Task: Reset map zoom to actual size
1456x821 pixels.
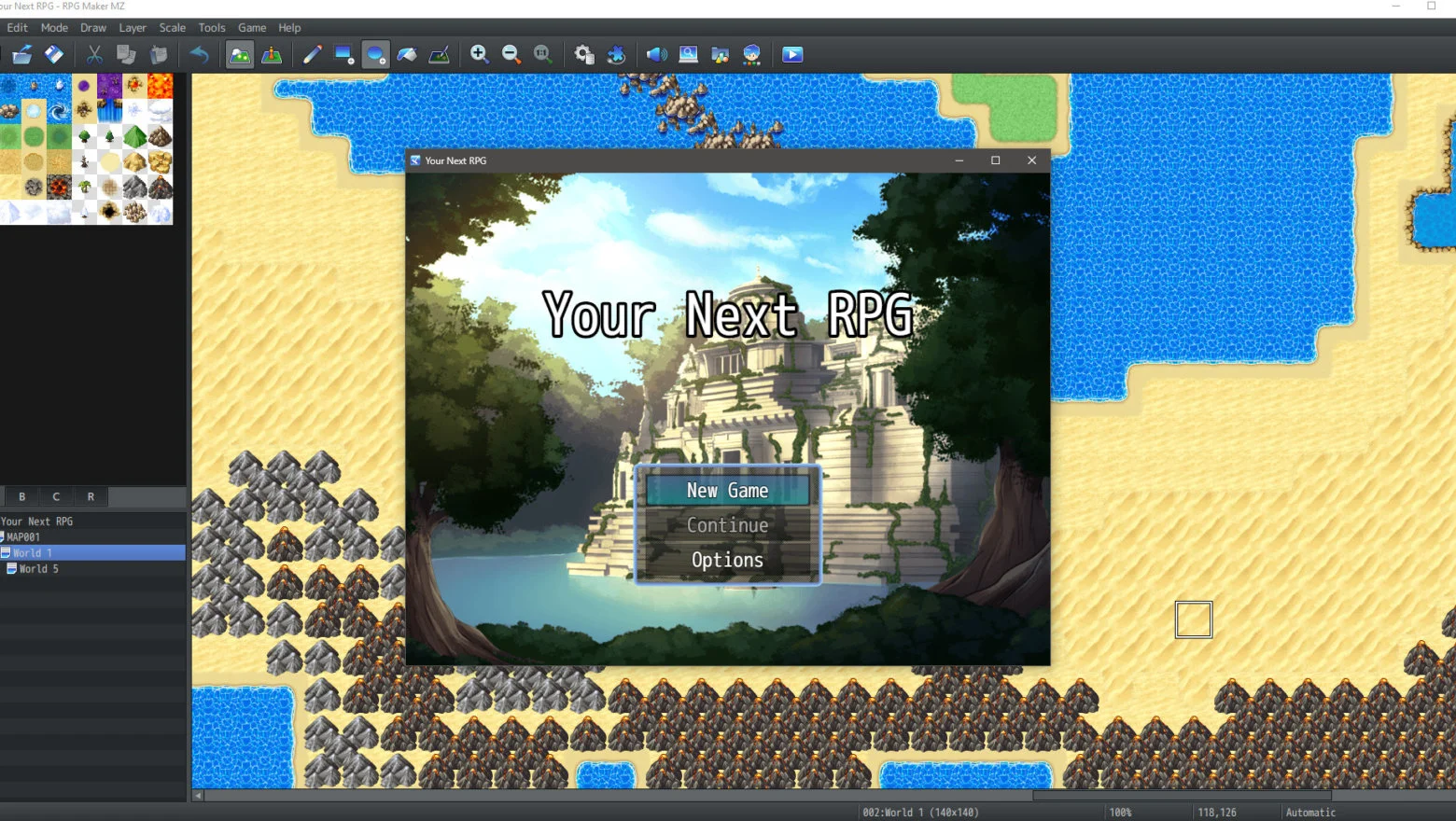Action: click(x=542, y=54)
